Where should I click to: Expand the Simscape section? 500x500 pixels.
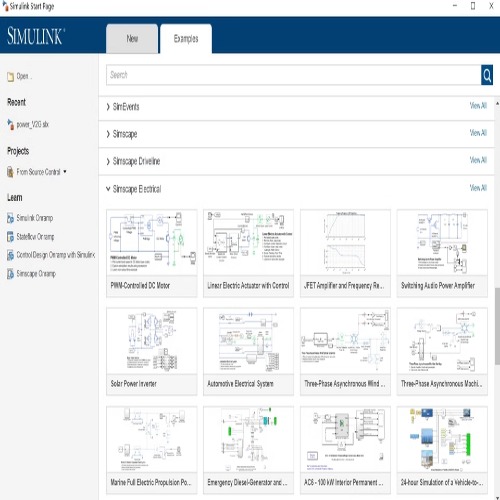[108, 134]
